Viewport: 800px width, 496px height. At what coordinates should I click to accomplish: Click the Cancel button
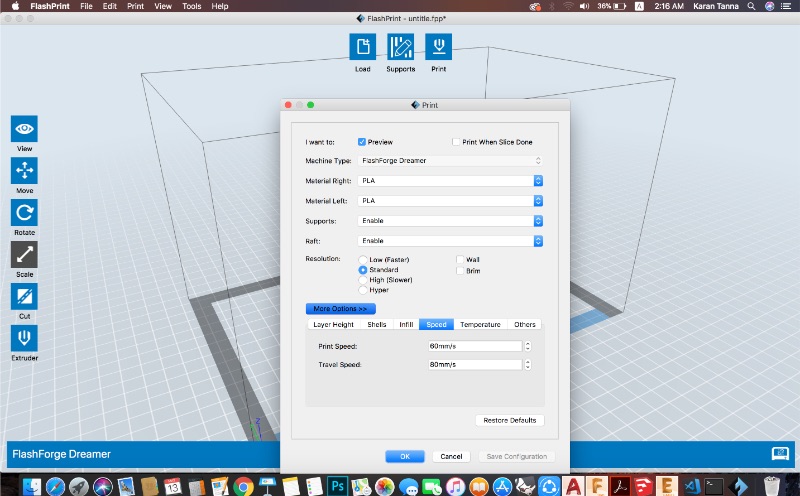[x=451, y=456]
